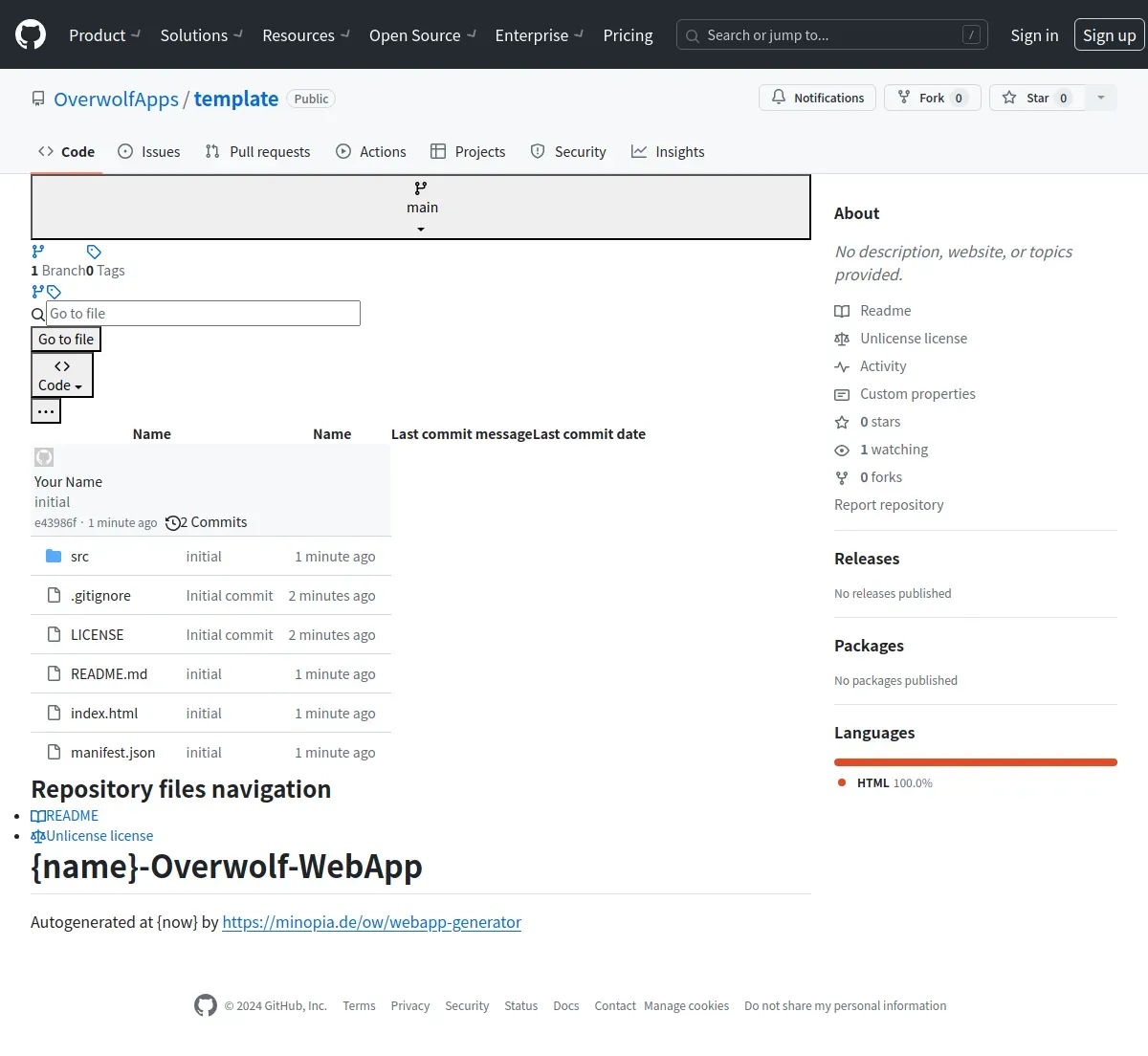Click the GitHub mark in the footer
Viewport: 1148px width, 1056px height.
point(206,1005)
